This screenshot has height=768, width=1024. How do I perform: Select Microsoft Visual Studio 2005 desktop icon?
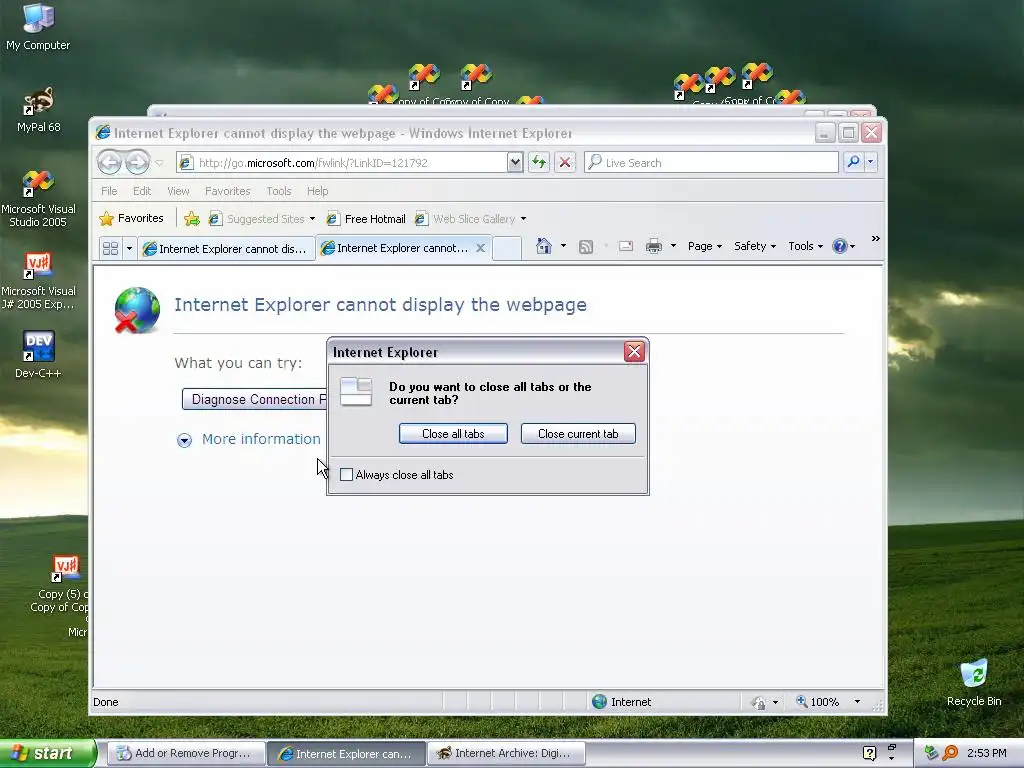[38, 198]
